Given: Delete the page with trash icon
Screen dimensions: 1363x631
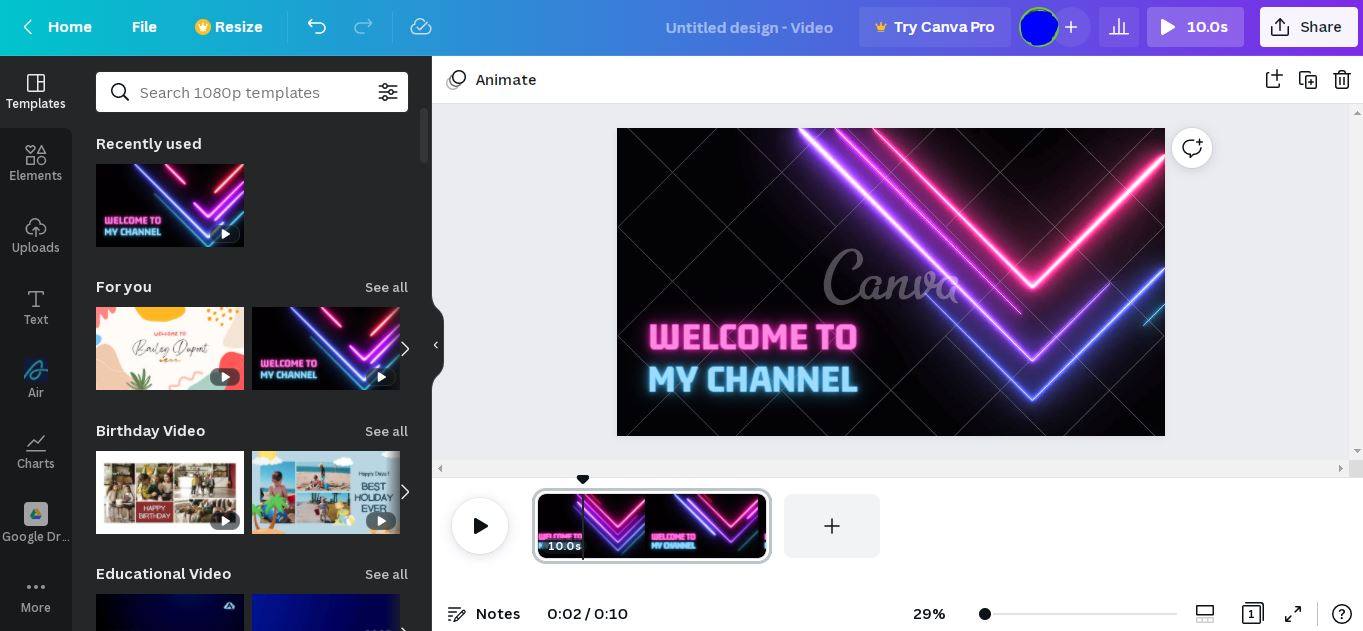Looking at the screenshot, I should (x=1341, y=80).
